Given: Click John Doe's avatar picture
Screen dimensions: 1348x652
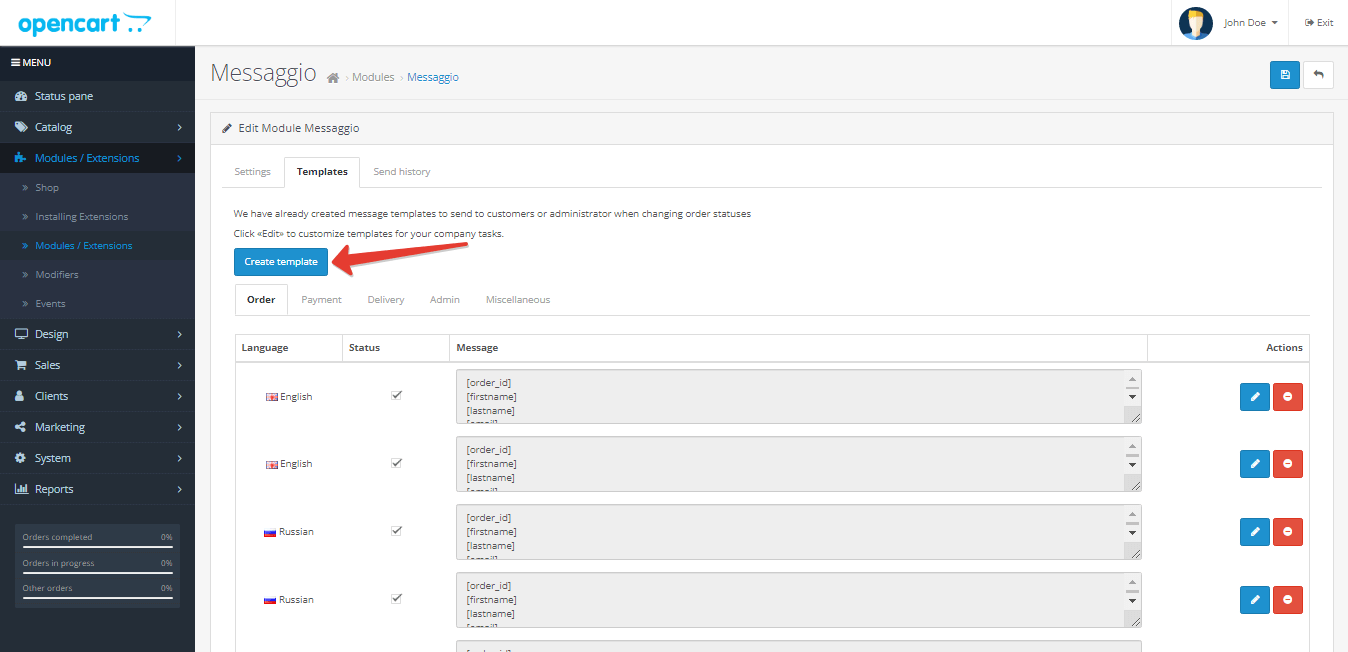Looking at the screenshot, I should coord(1196,23).
